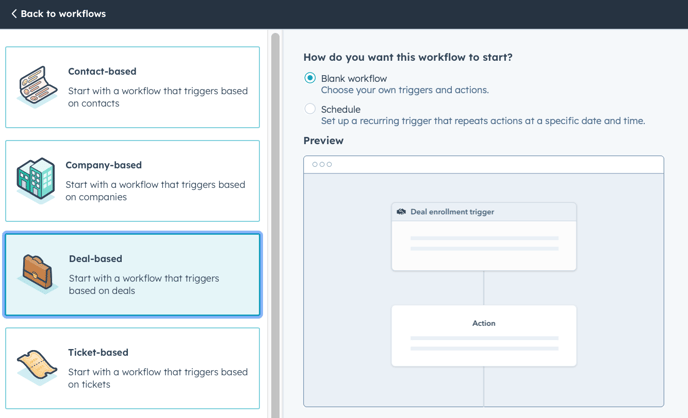Click the Deal-based briefcase icon

(x=37, y=274)
